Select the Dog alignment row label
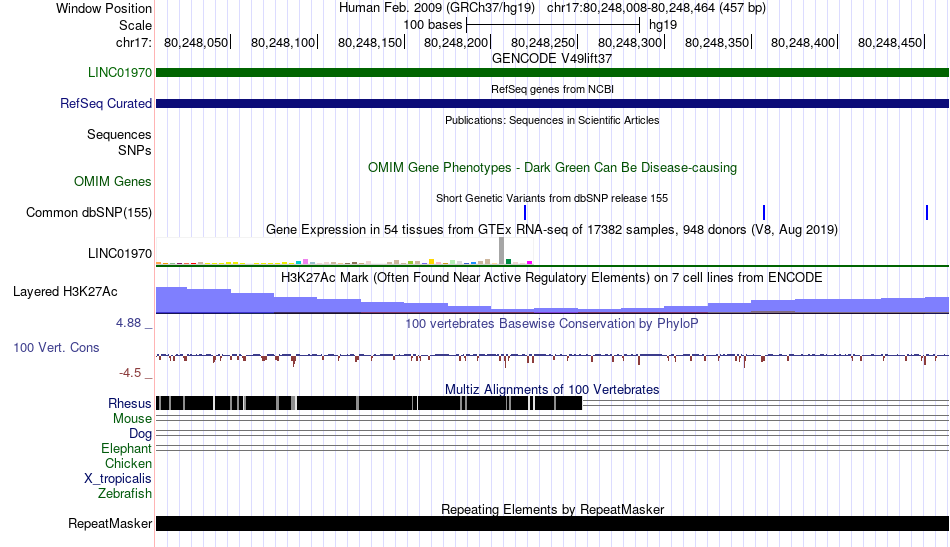This screenshot has height=547, width=950. 140,433
